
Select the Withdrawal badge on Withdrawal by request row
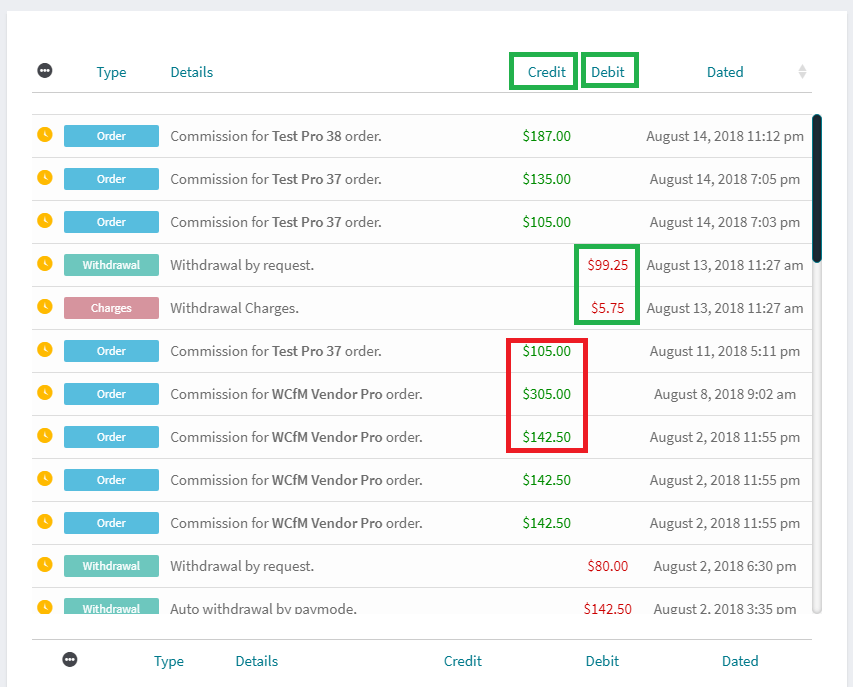pyautogui.click(x=111, y=264)
